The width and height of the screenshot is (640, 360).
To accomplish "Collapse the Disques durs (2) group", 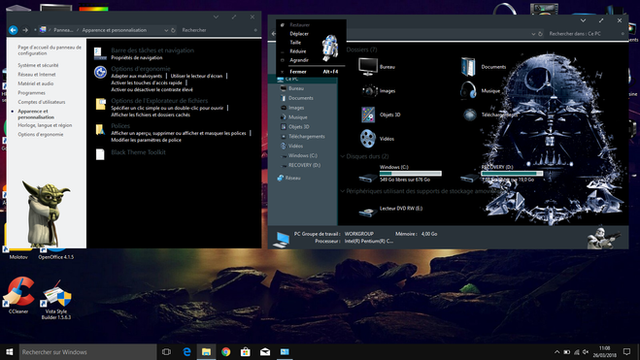I will (x=343, y=156).
